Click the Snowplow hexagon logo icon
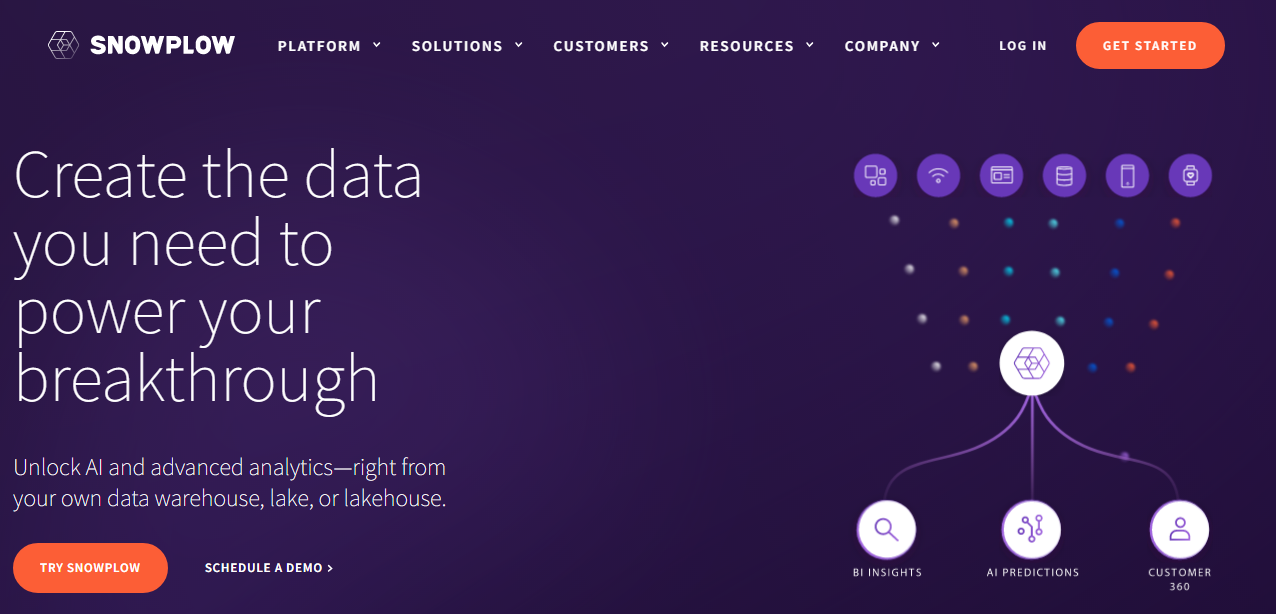 tap(63, 45)
